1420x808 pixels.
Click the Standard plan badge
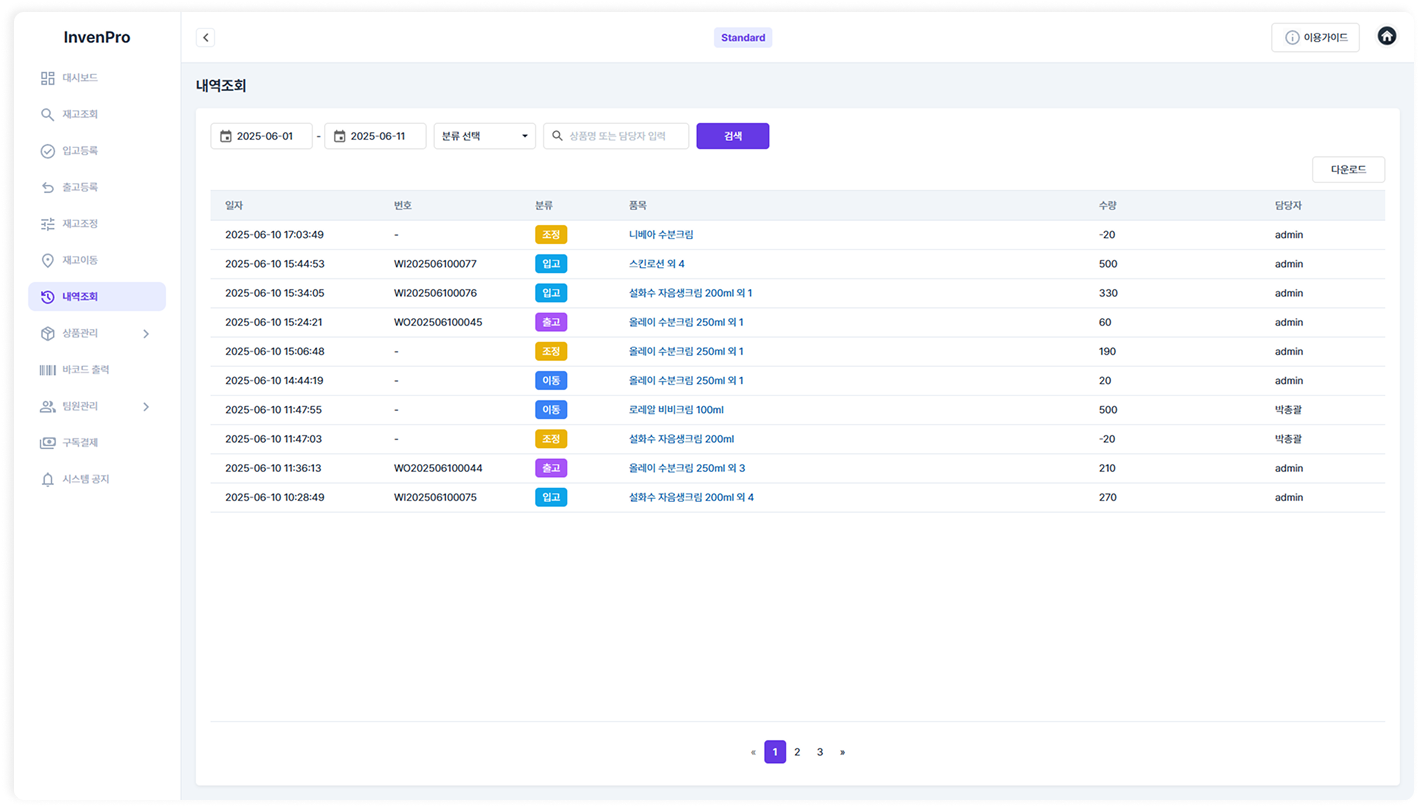pos(743,38)
